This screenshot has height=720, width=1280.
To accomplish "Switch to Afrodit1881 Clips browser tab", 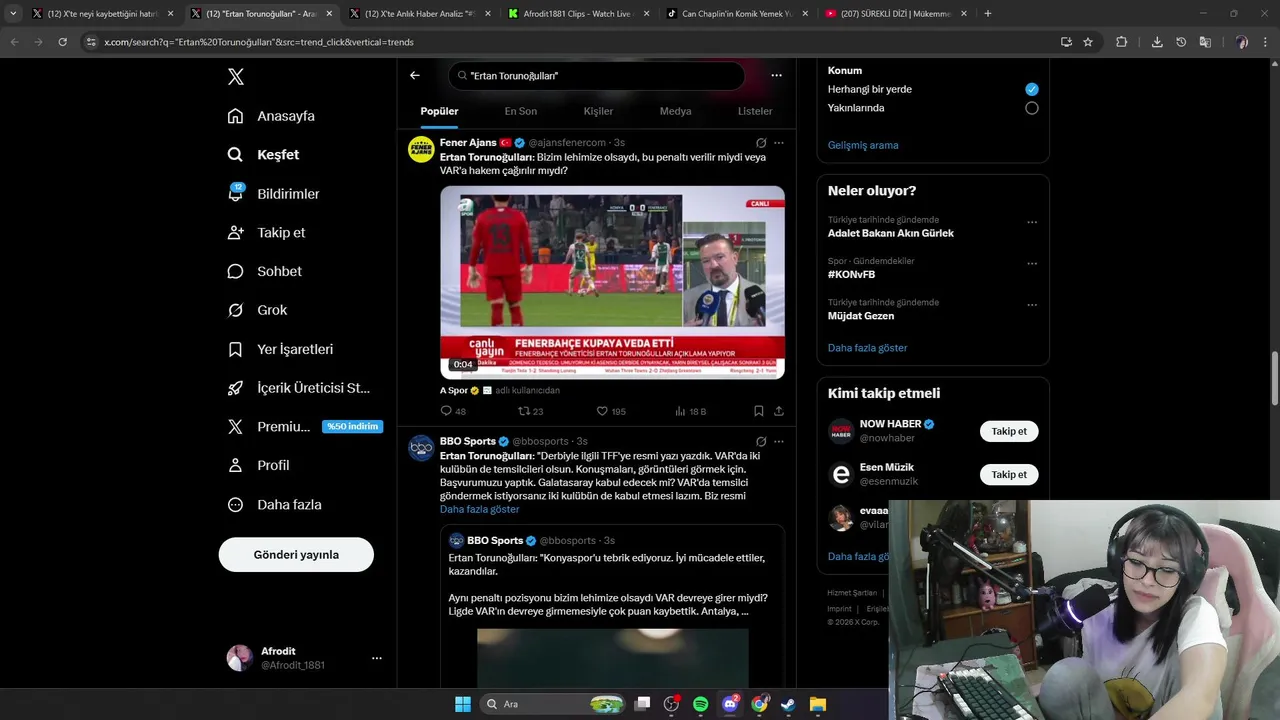I will point(579,14).
